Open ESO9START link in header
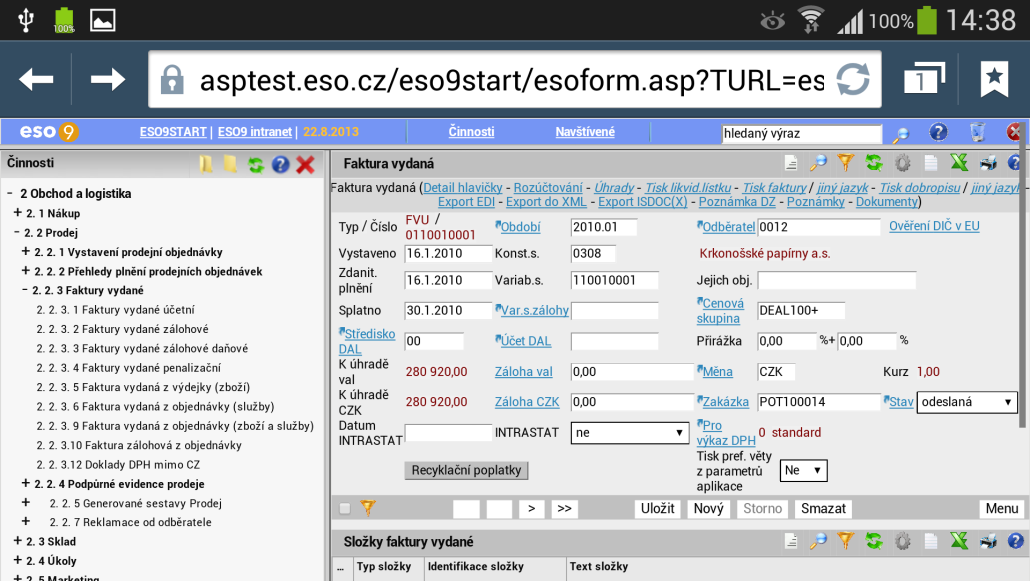This screenshot has height=581, width=1030. (x=173, y=132)
